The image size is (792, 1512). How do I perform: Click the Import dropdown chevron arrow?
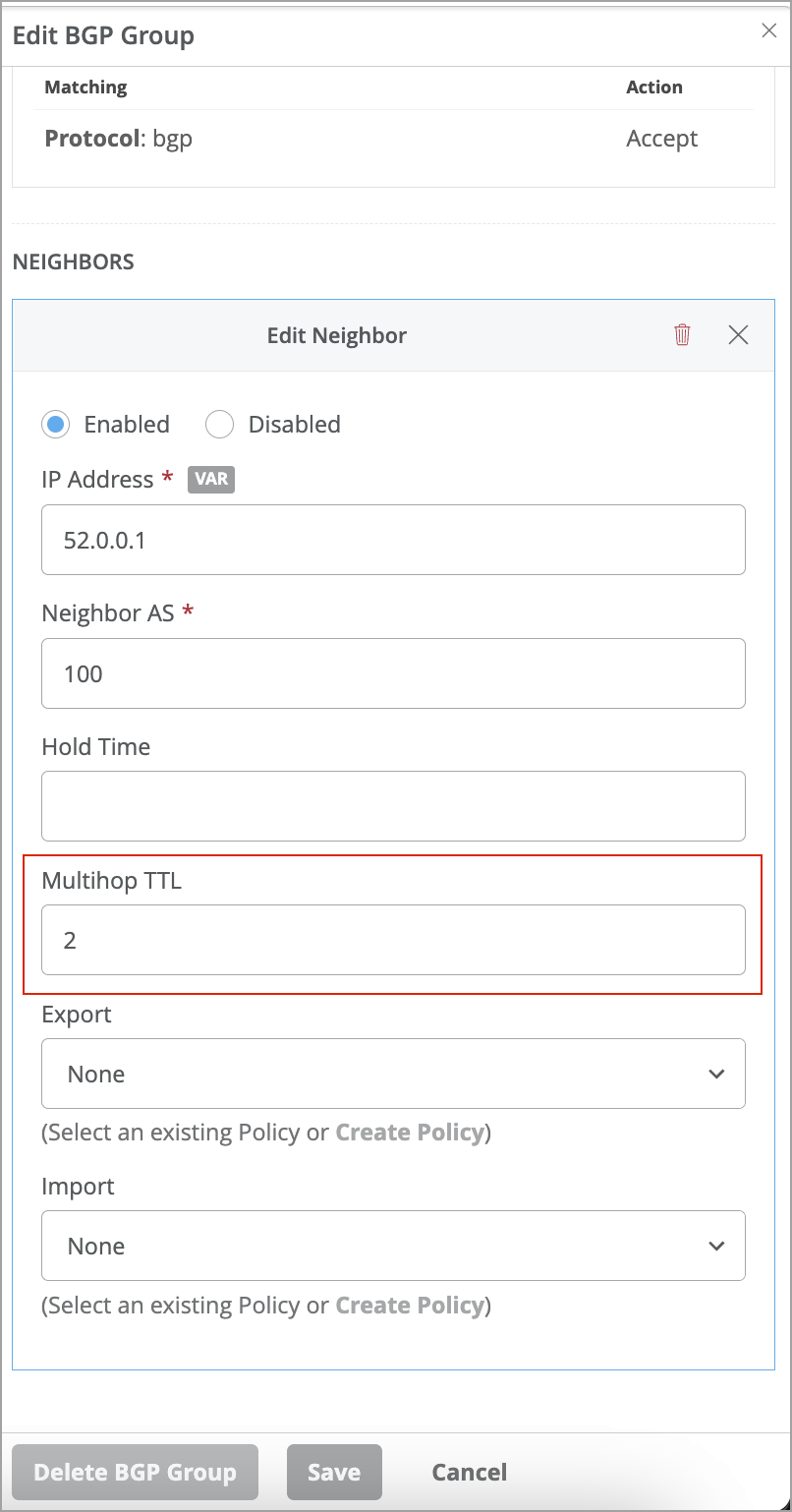tap(716, 1246)
